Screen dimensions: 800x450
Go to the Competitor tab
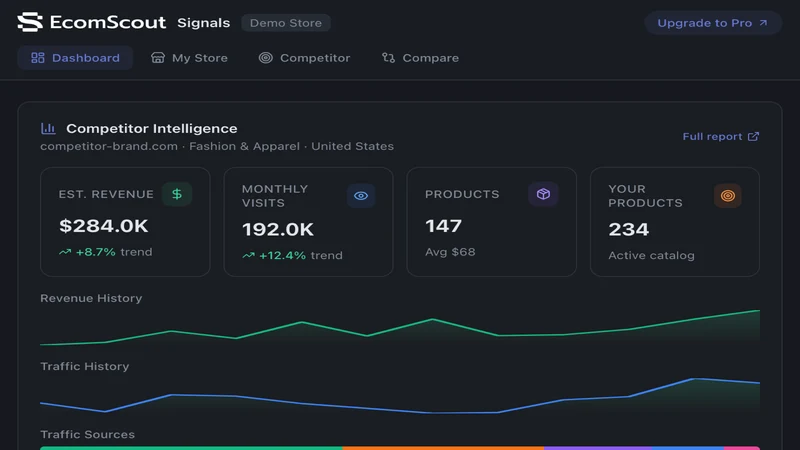305,58
